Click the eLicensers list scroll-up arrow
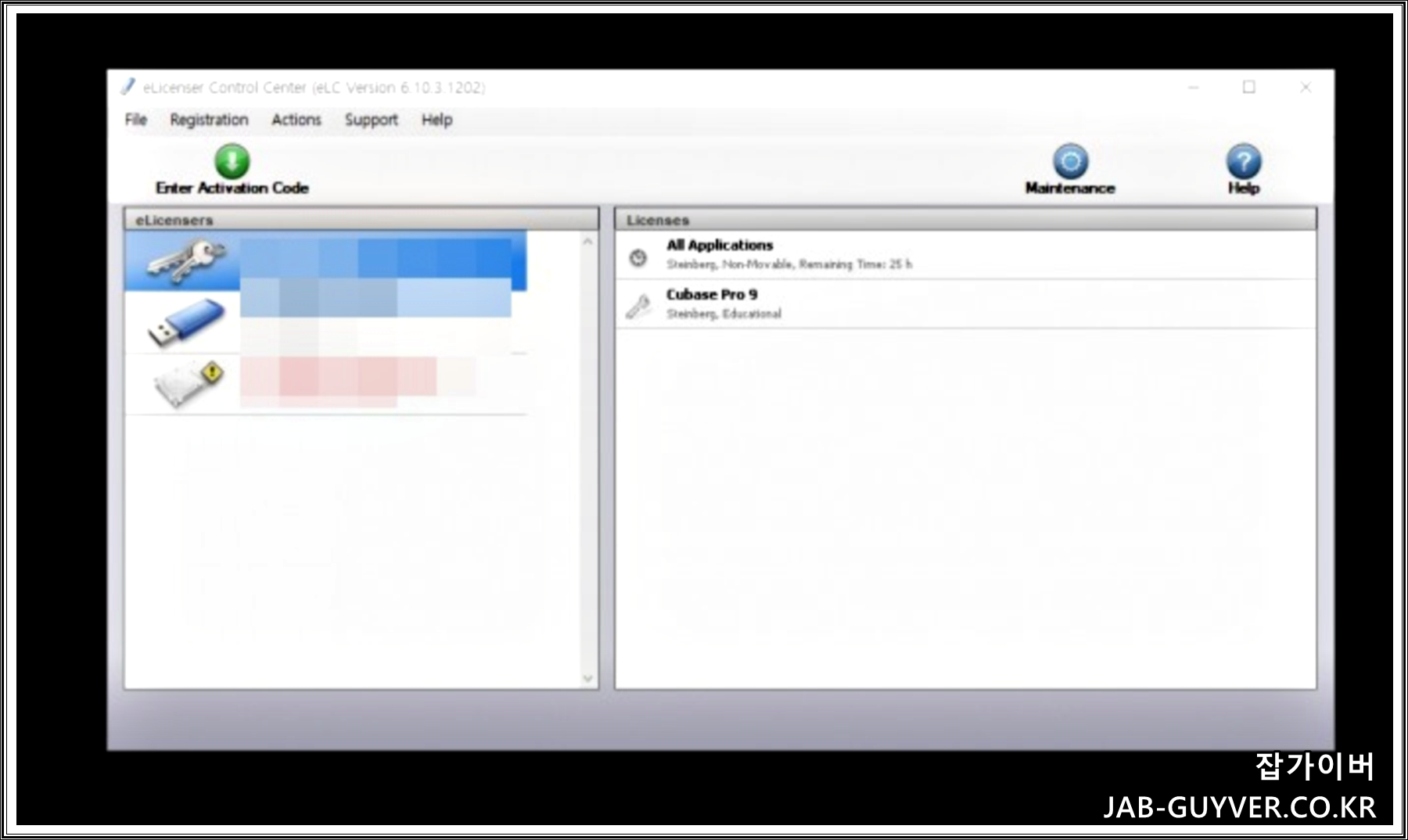This screenshot has height=840, width=1408. pyautogui.click(x=588, y=242)
